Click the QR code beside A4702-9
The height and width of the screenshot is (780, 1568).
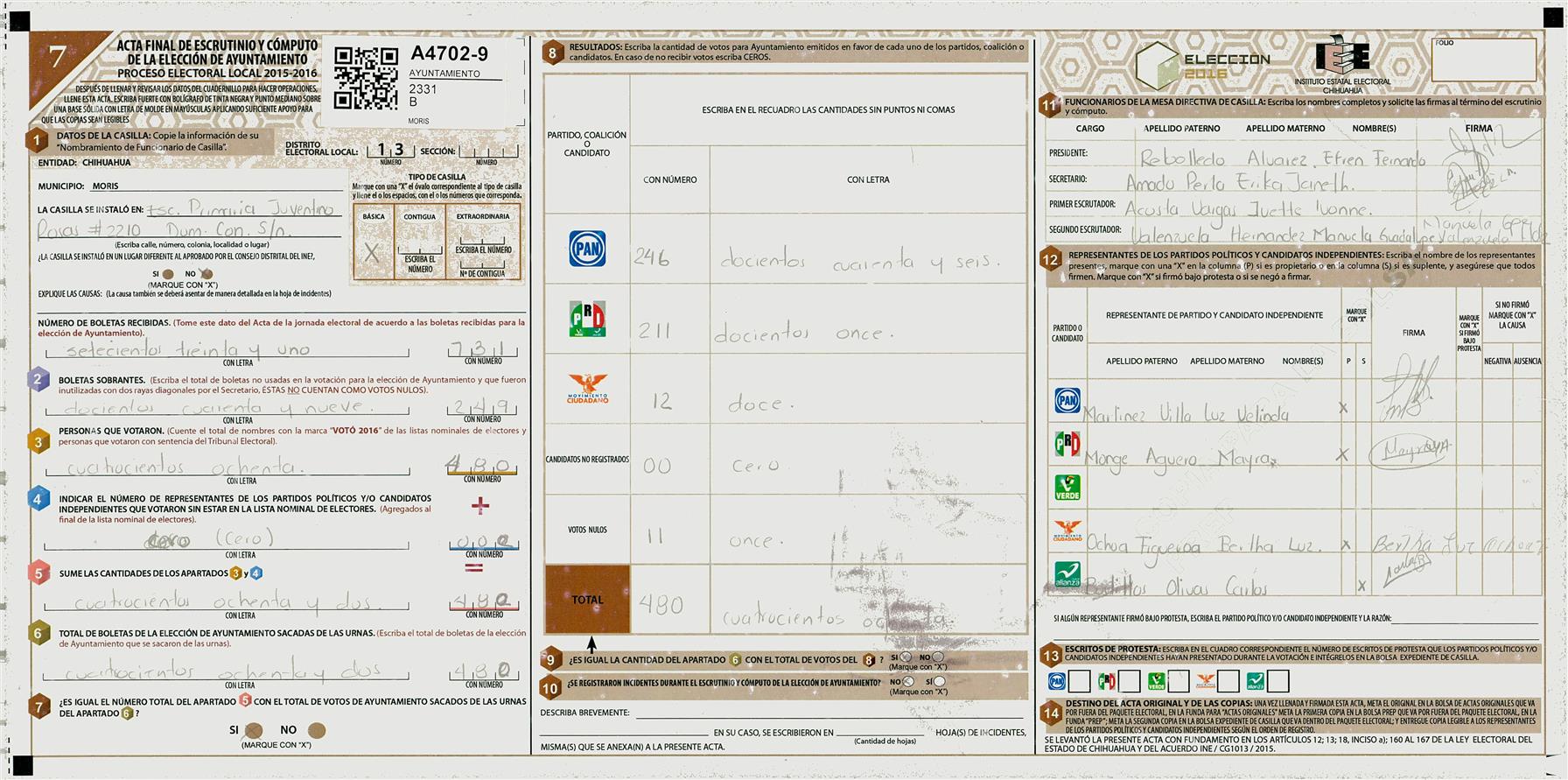(x=366, y=78)
